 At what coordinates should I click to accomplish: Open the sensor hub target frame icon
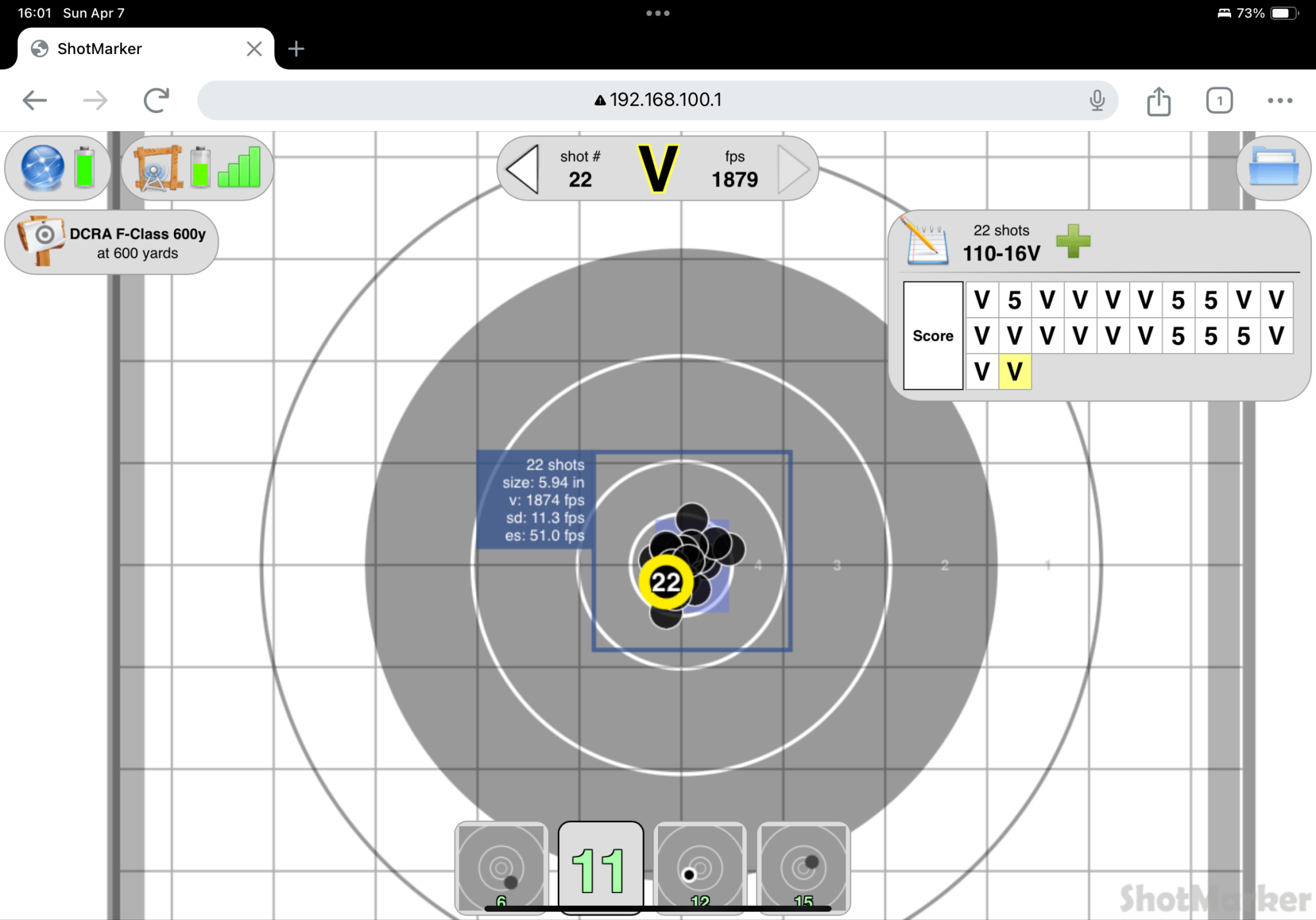(x=158, y=168)
